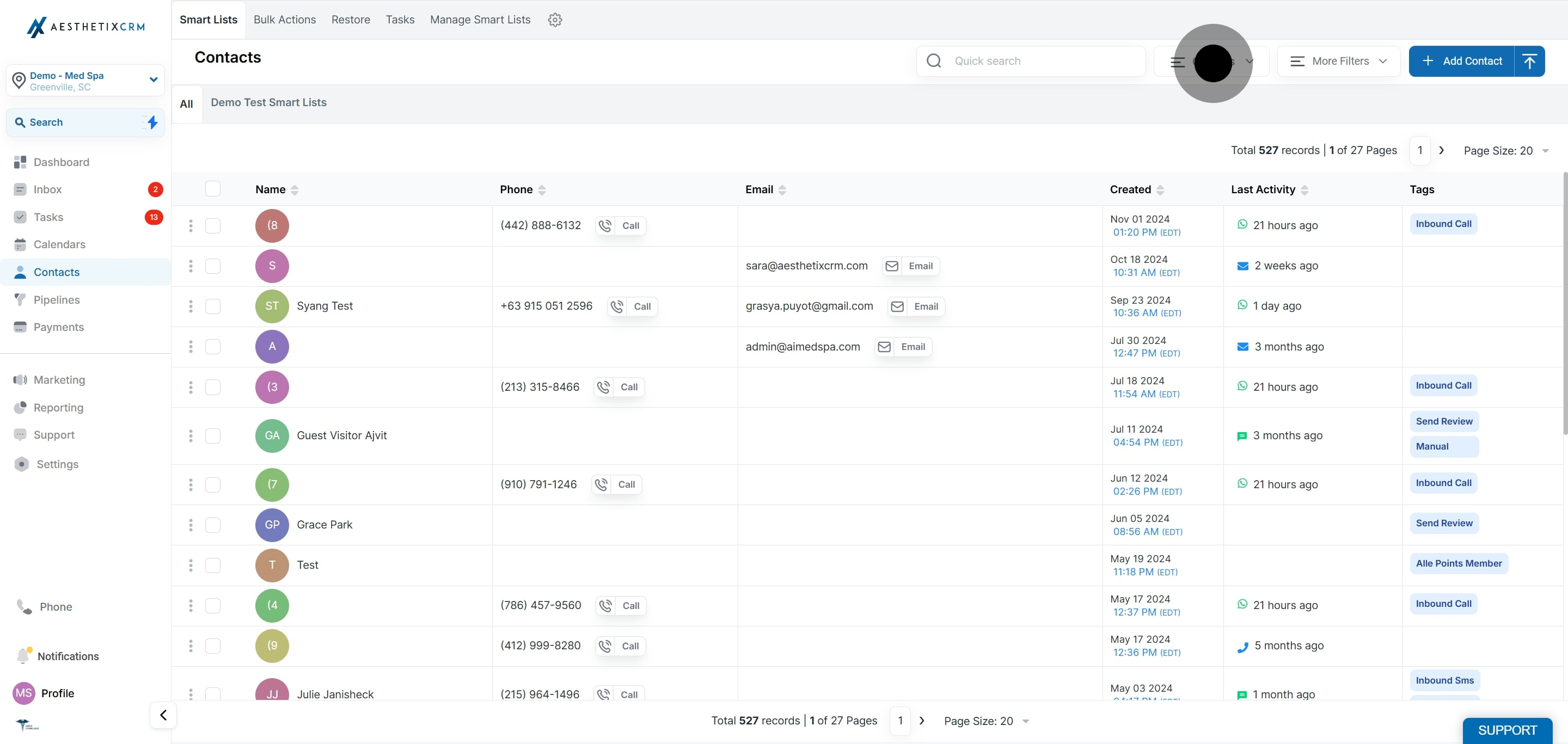Go to next page using bottom arrow
The height and width of the screenshot is (744, 1568).
922,721
